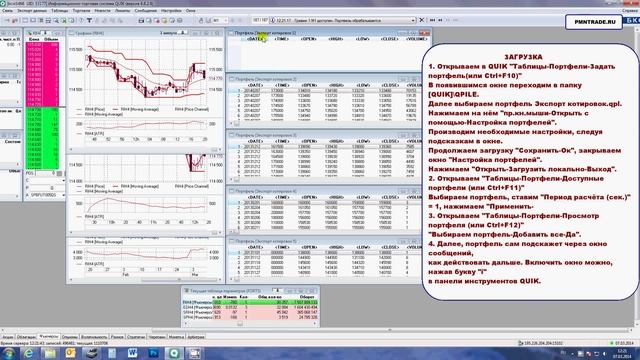Image resolution: width=640 pixels, height=360 pixels.
Task: Open the 'Торговля' menu
Action: [81, 11]
